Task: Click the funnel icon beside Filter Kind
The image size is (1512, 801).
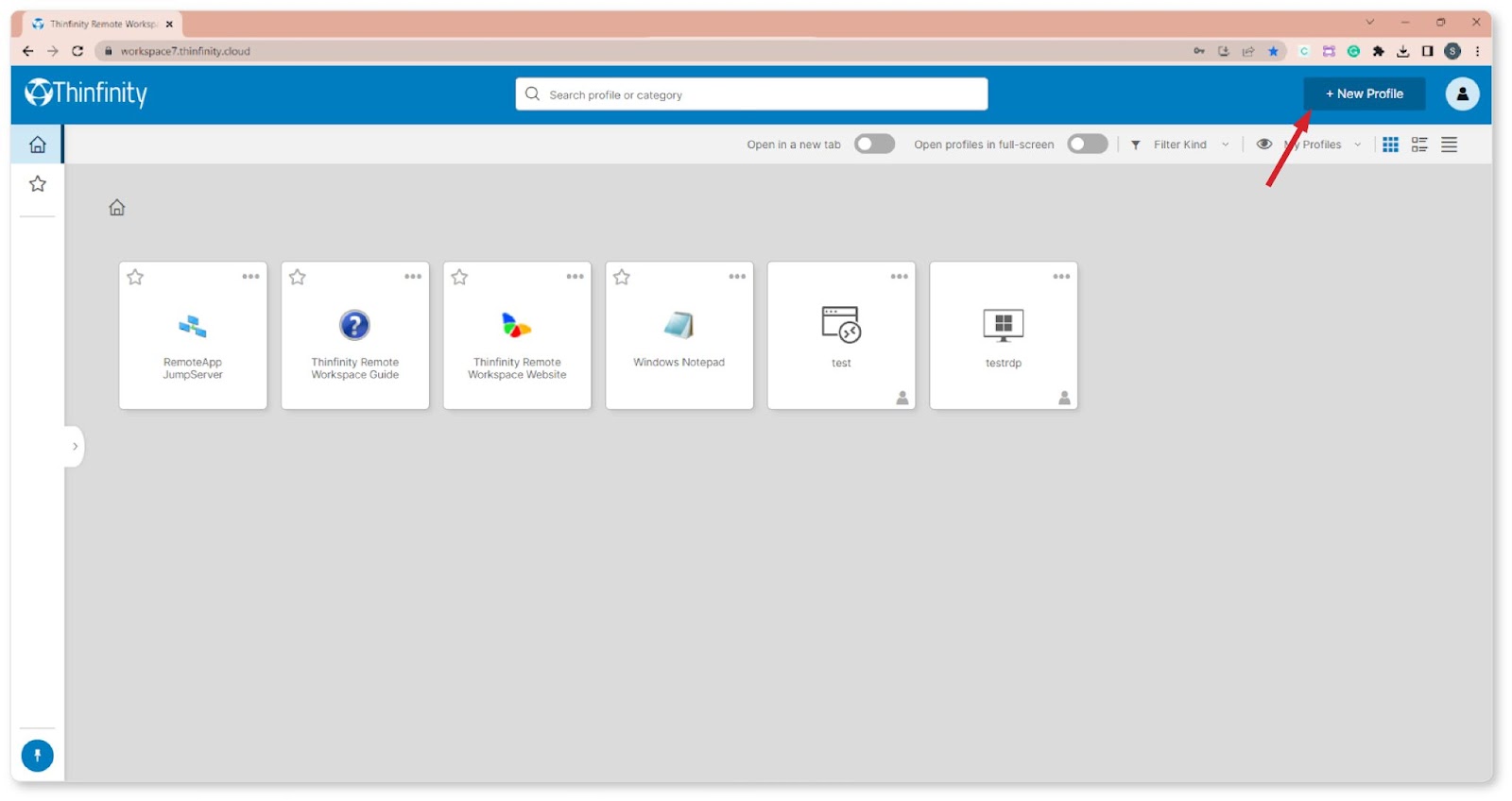Action: pos(1136,145)
